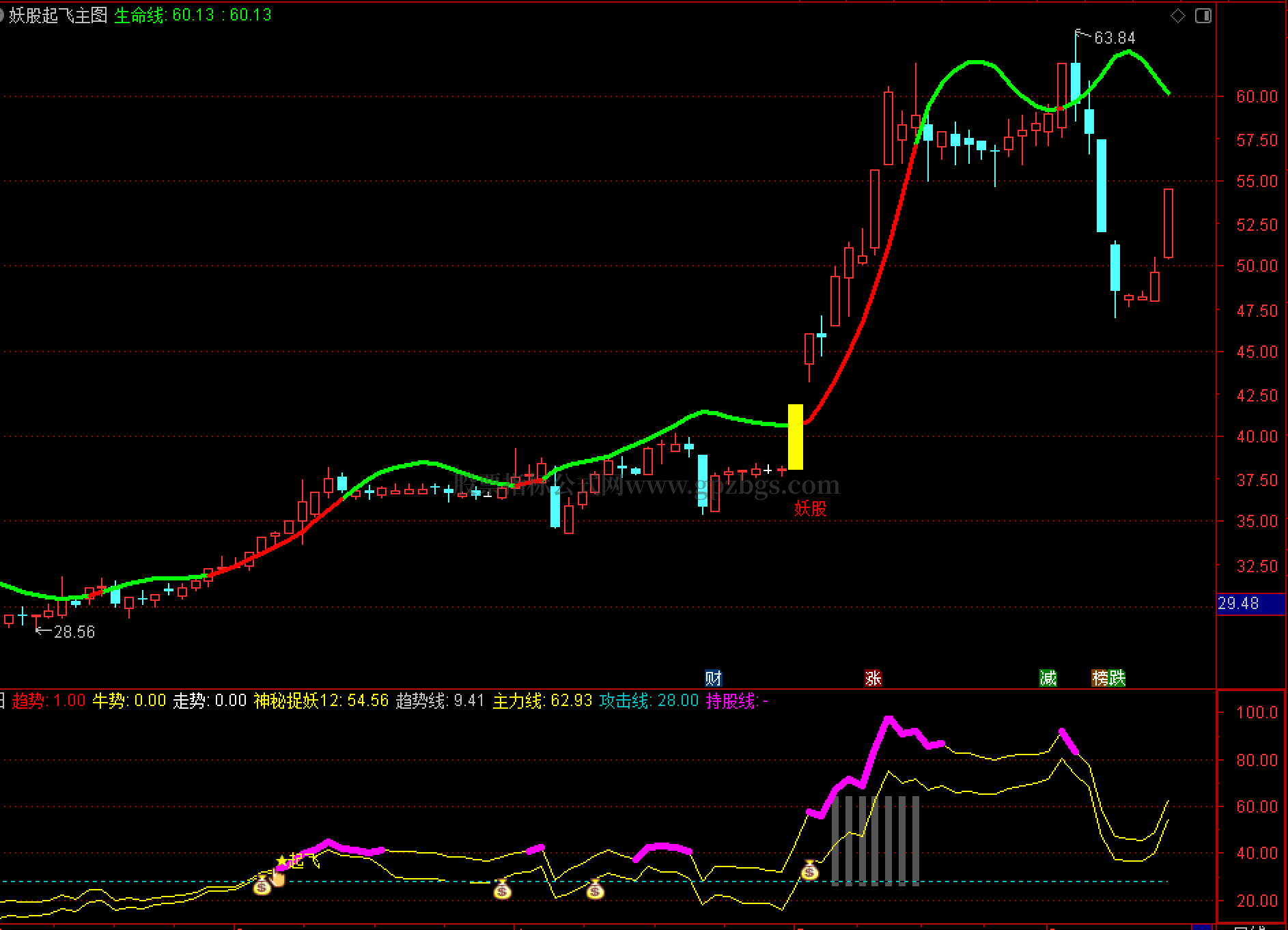Click the 生命线: 60.13 readout
1288x930 pixels.
coord(193,15)
